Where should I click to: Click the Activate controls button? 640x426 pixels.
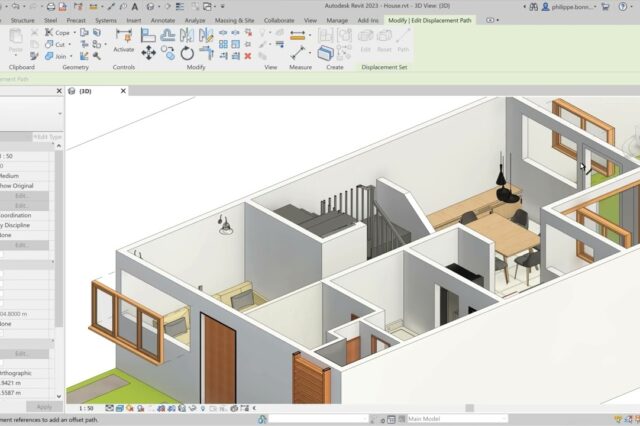124,40
